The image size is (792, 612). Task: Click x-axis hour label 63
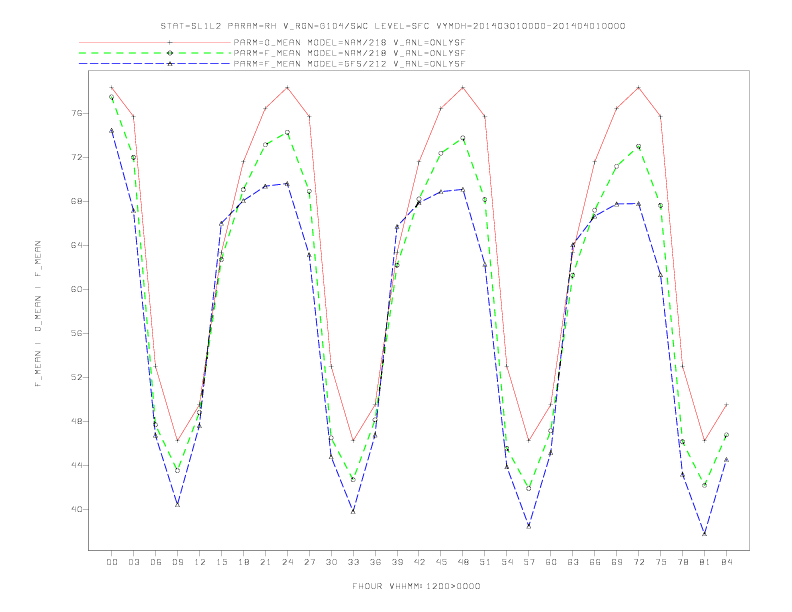coord(573,562)
